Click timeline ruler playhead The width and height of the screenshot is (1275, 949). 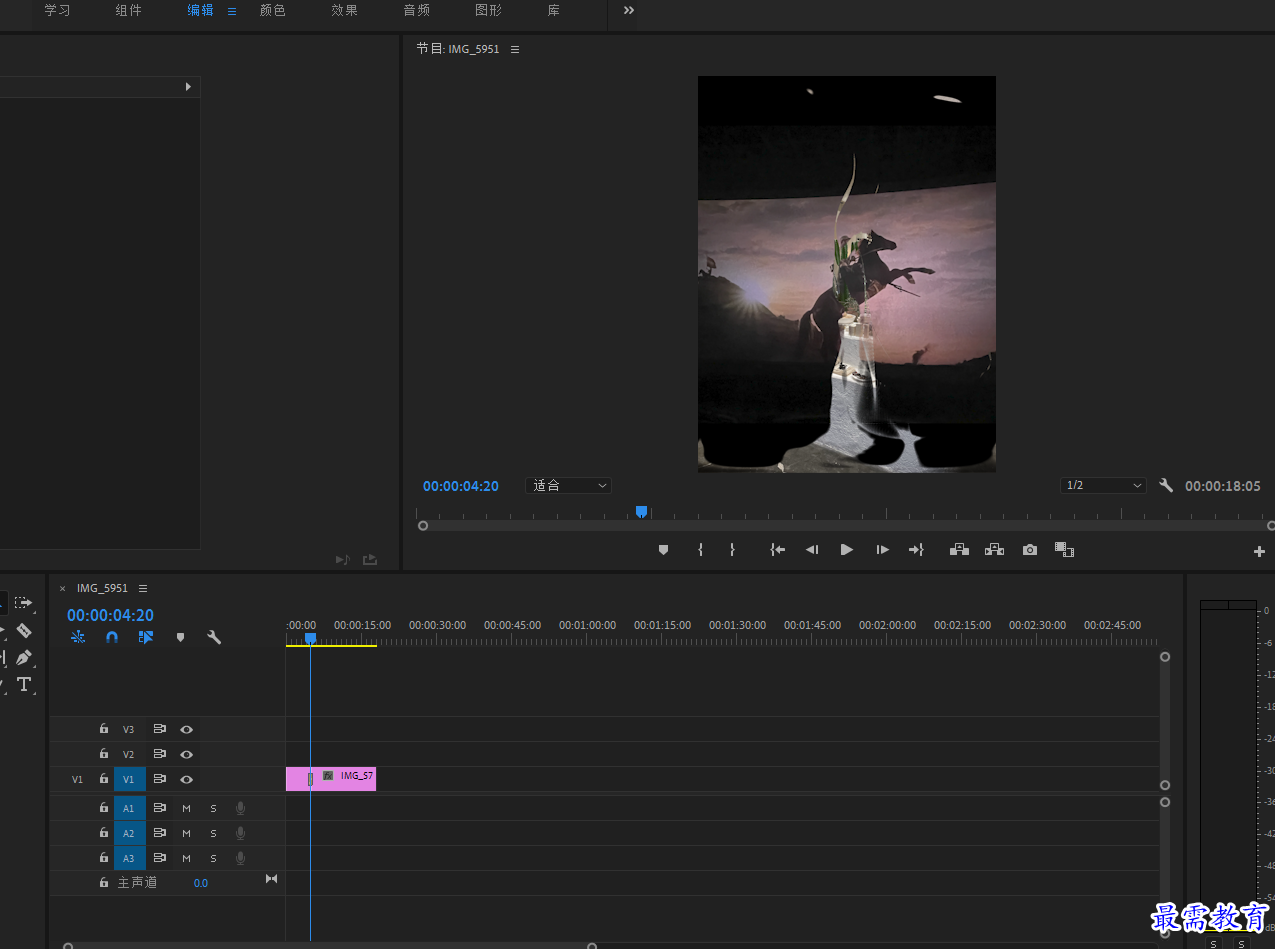coord(310,638)
